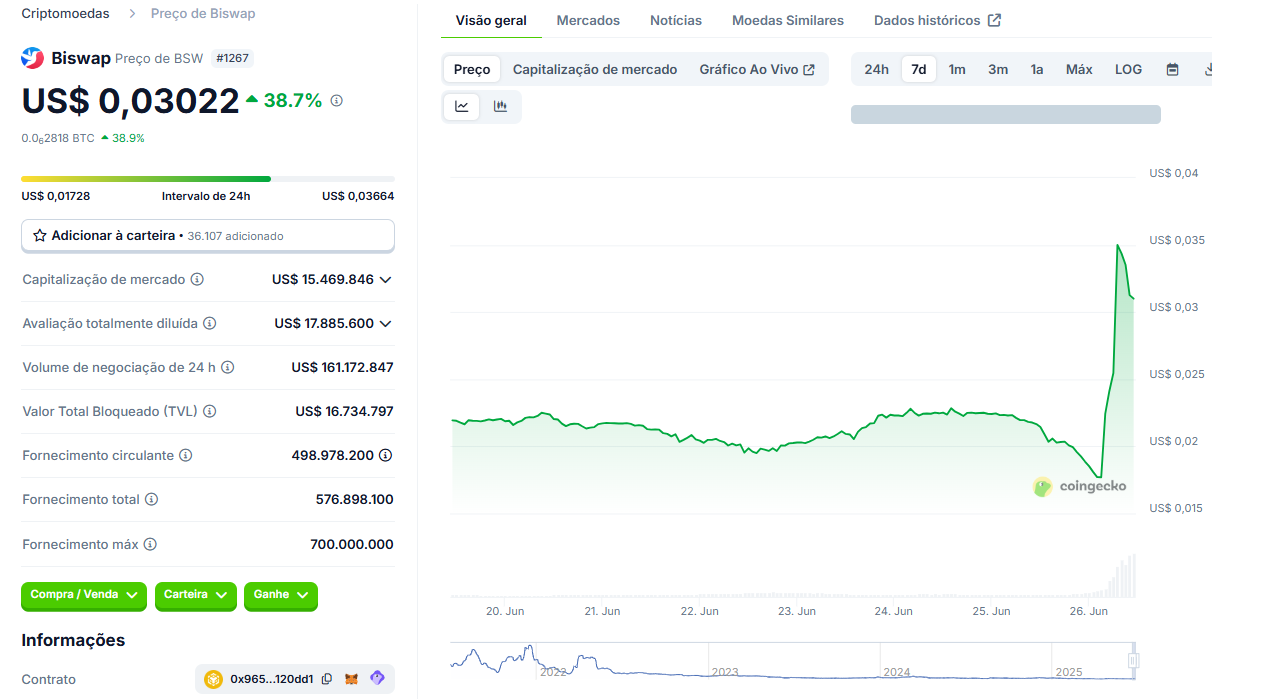This screenshot has width=1282, height=699.
Task: Click the 700.000.000 max supply value
Action: tap(352, 544)
